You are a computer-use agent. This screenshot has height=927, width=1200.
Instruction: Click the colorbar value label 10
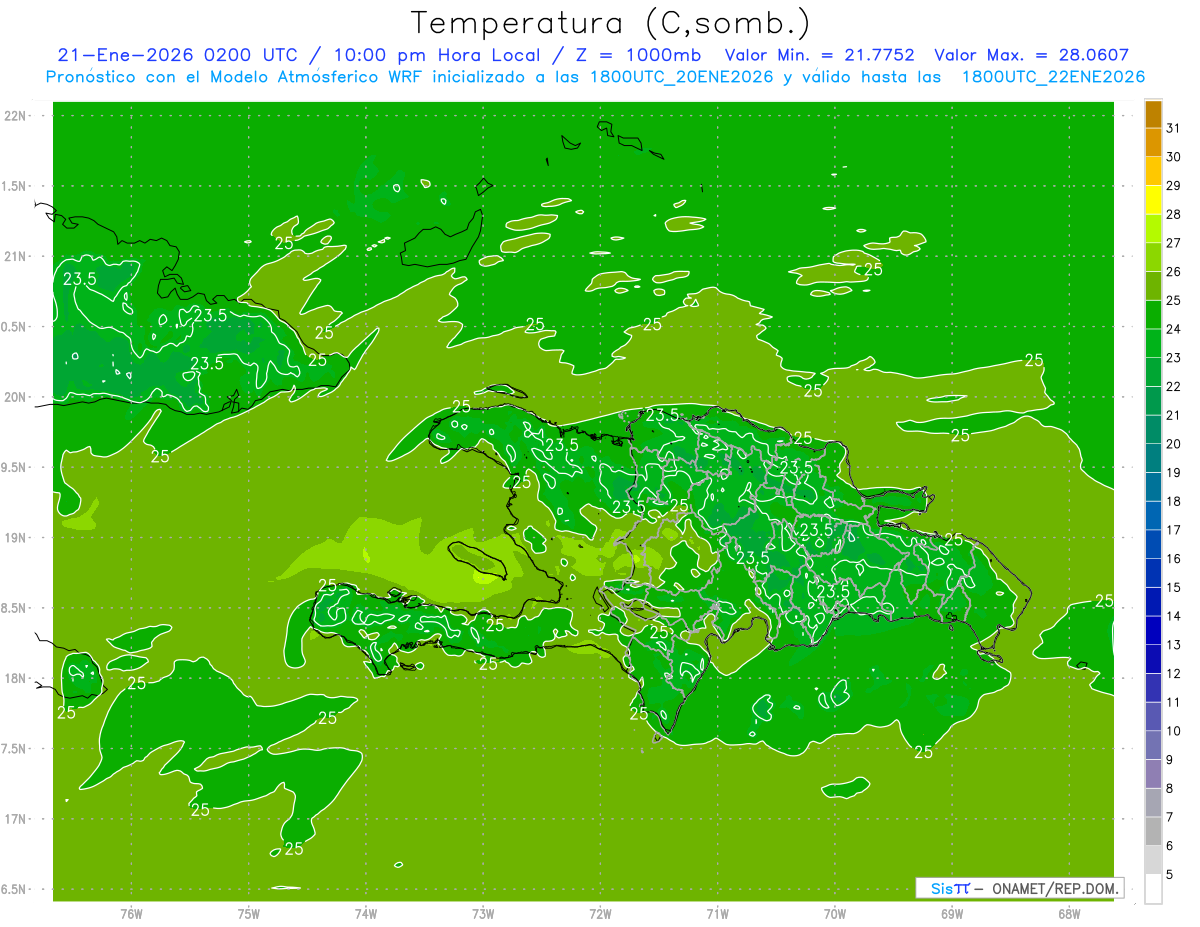click(1173, 731)
